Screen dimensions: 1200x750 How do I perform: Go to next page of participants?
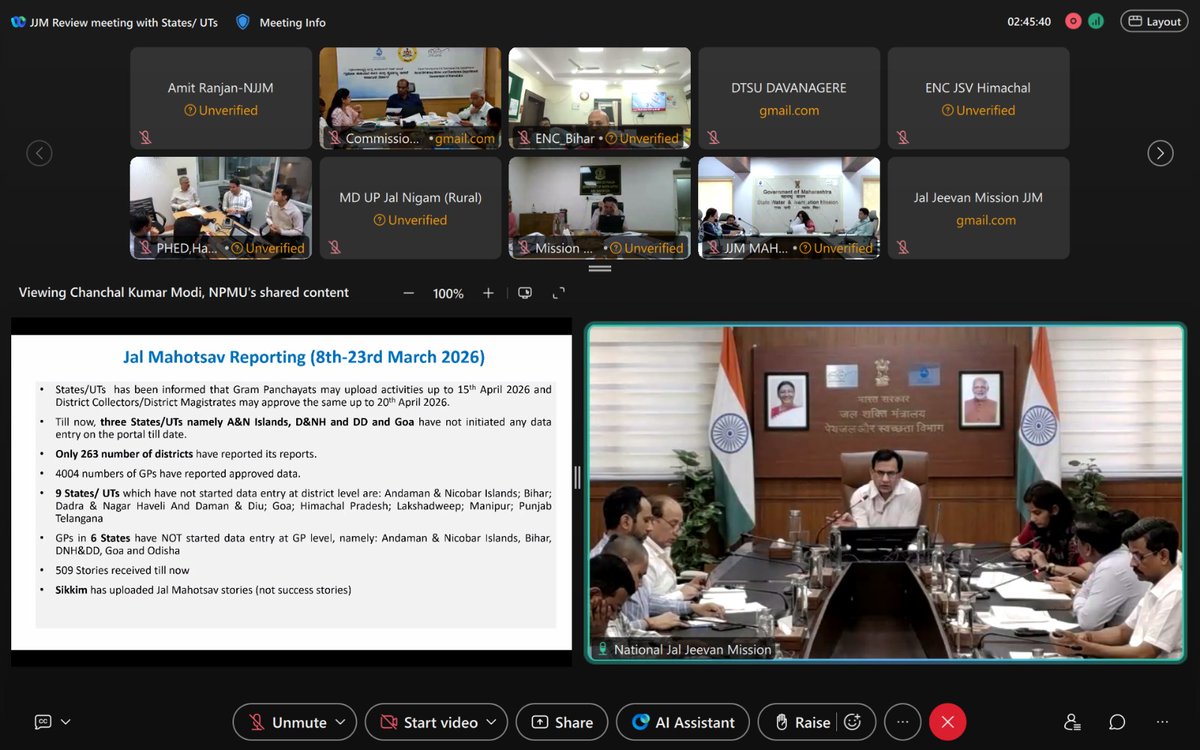pos(1160,153)
